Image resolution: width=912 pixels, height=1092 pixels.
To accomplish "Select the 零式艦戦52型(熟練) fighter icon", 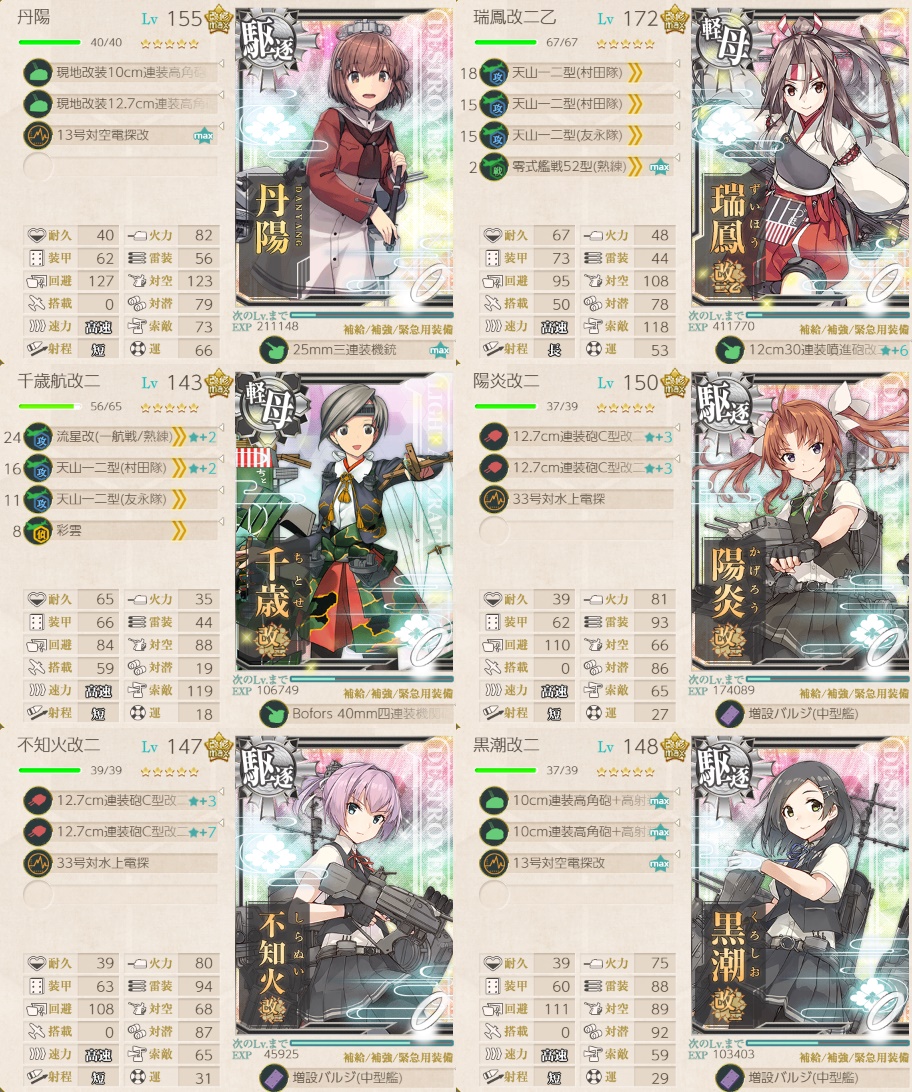I will pos(494,166).
